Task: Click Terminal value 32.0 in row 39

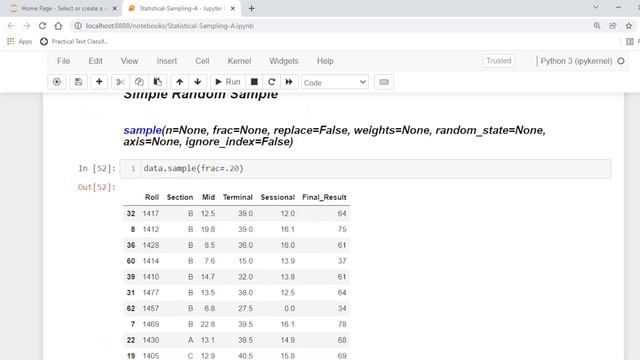Action: click(245, 277)
